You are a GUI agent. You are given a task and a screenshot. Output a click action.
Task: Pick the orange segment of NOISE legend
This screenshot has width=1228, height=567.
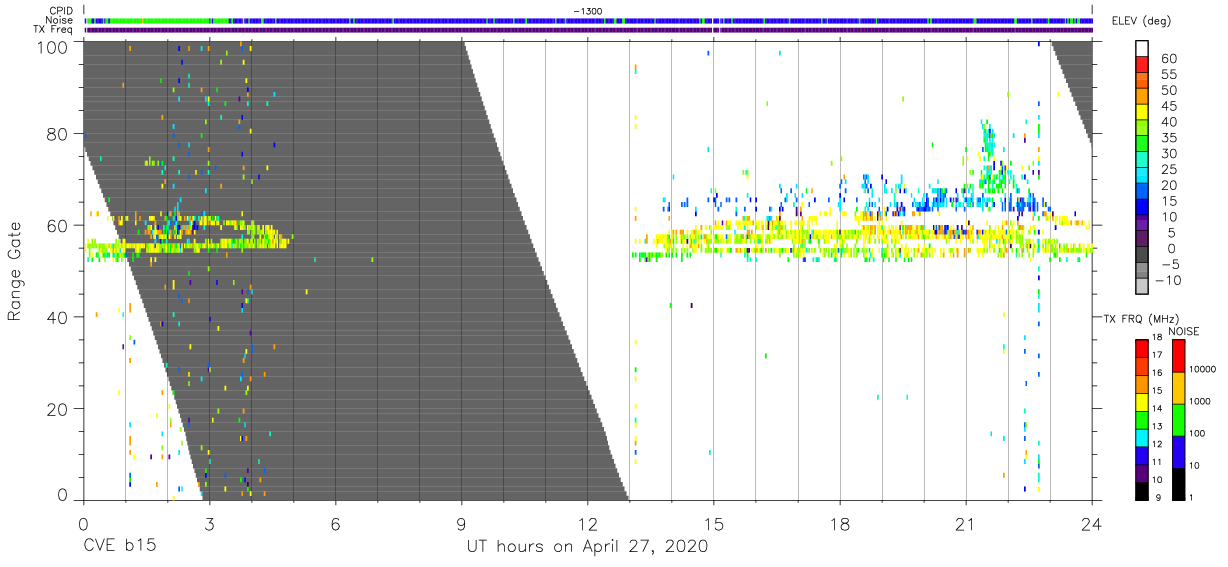1178,387
